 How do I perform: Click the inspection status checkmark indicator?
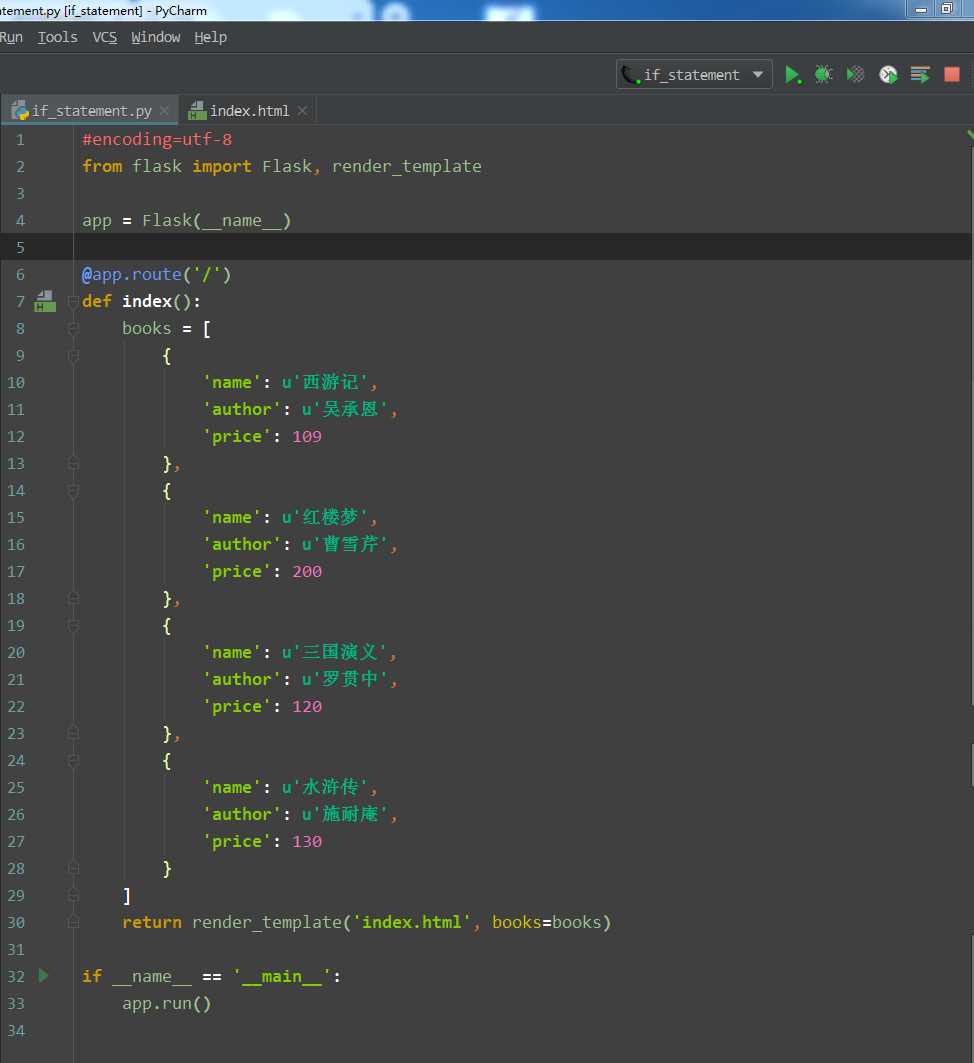(970, 134)
